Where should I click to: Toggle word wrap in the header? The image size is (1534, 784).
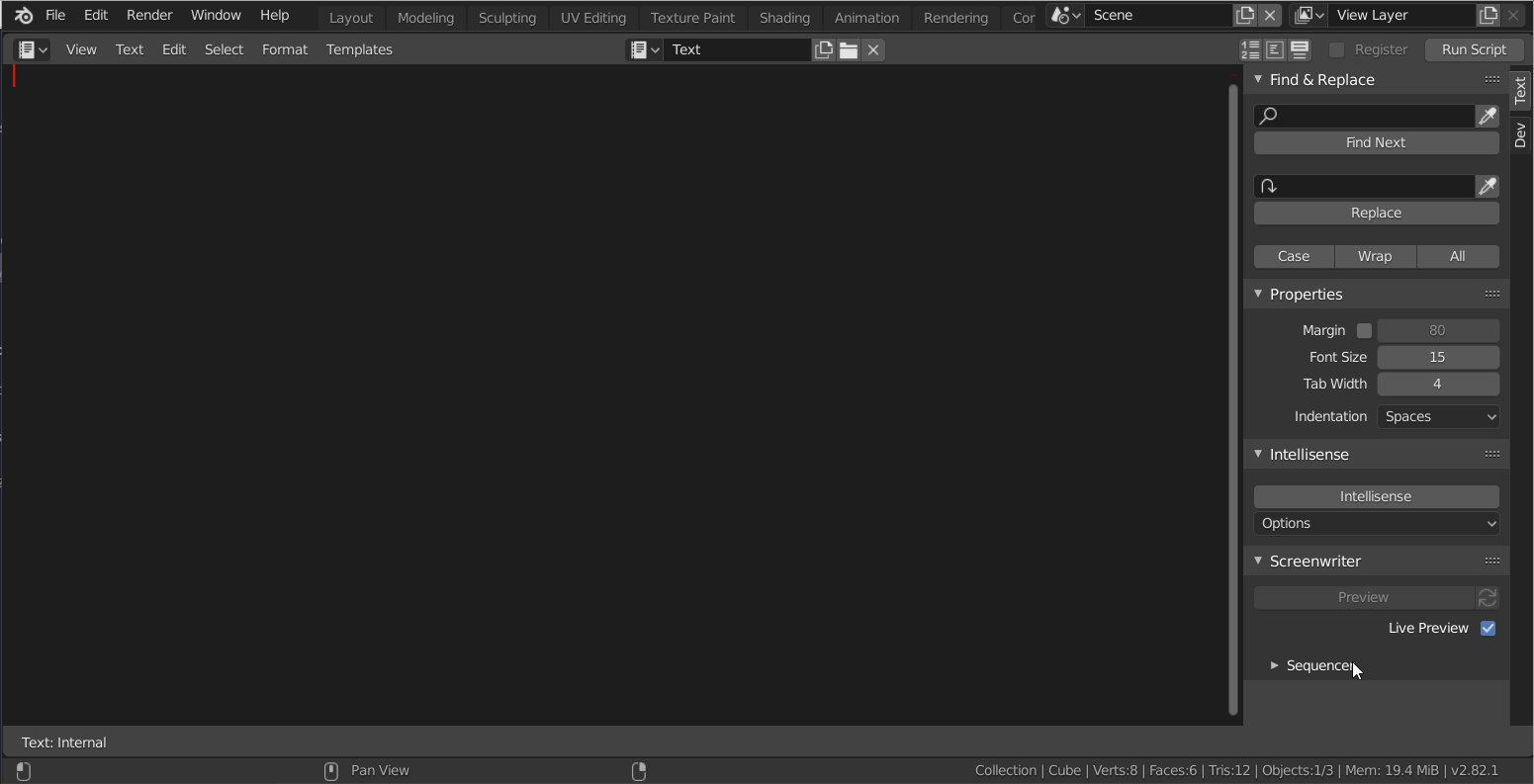(x=1276, y=49)
